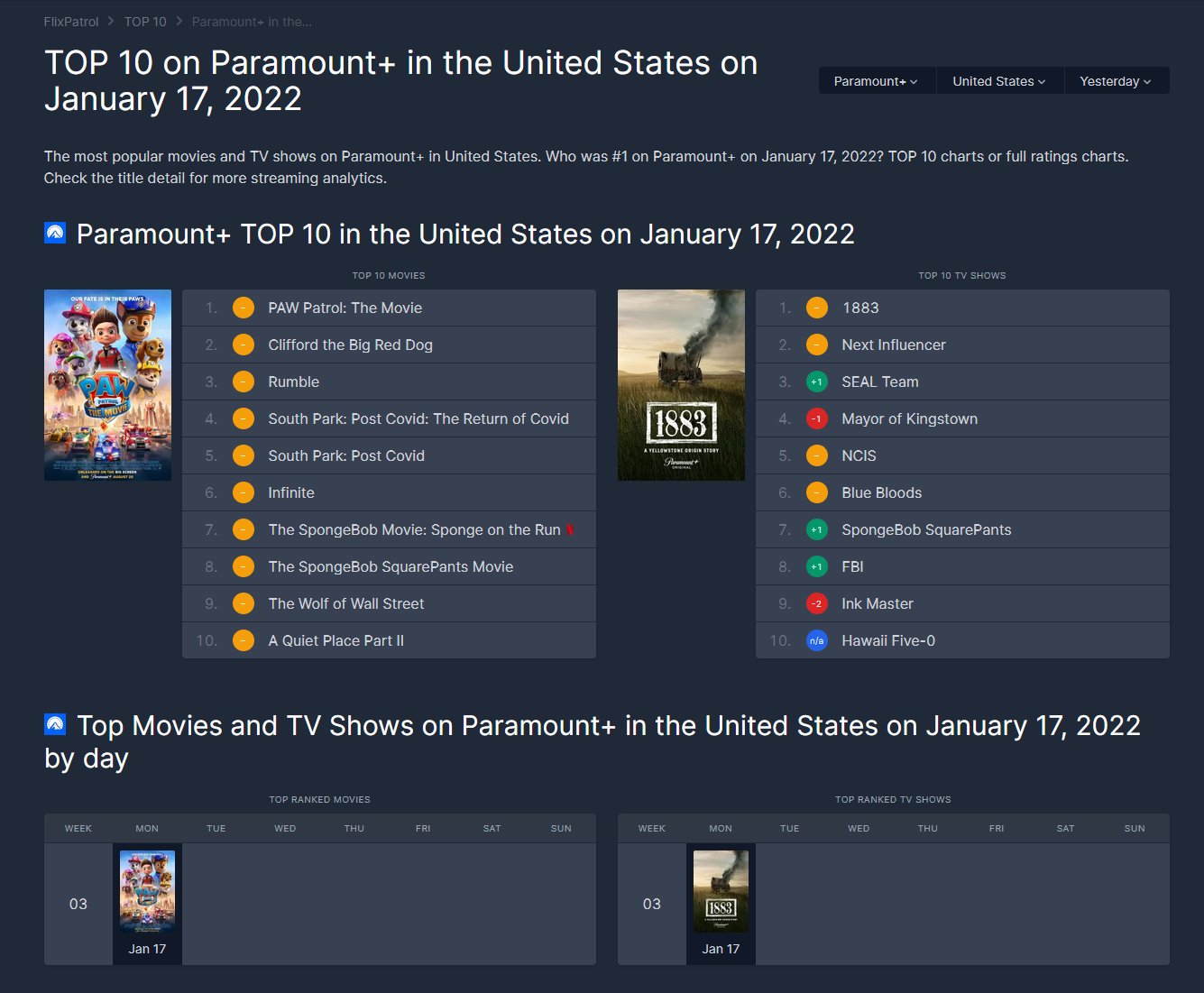This screenshot has height=993, width=1204.
Task: Open The SpongeBob Movie: Sponge on the Run
Action: [x=414, y=529]
